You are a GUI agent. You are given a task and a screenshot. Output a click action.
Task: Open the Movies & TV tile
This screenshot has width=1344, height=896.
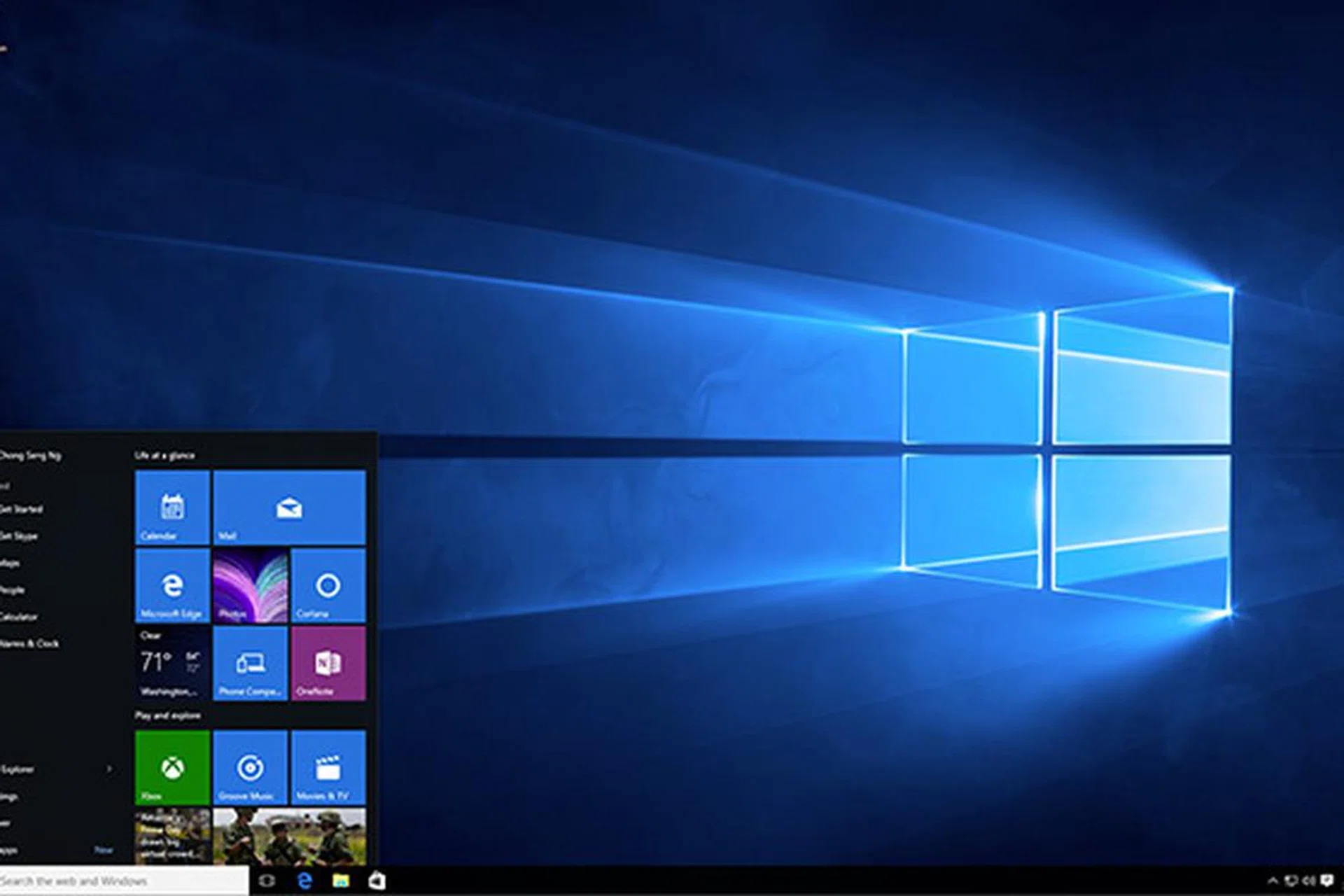point(328,768)
